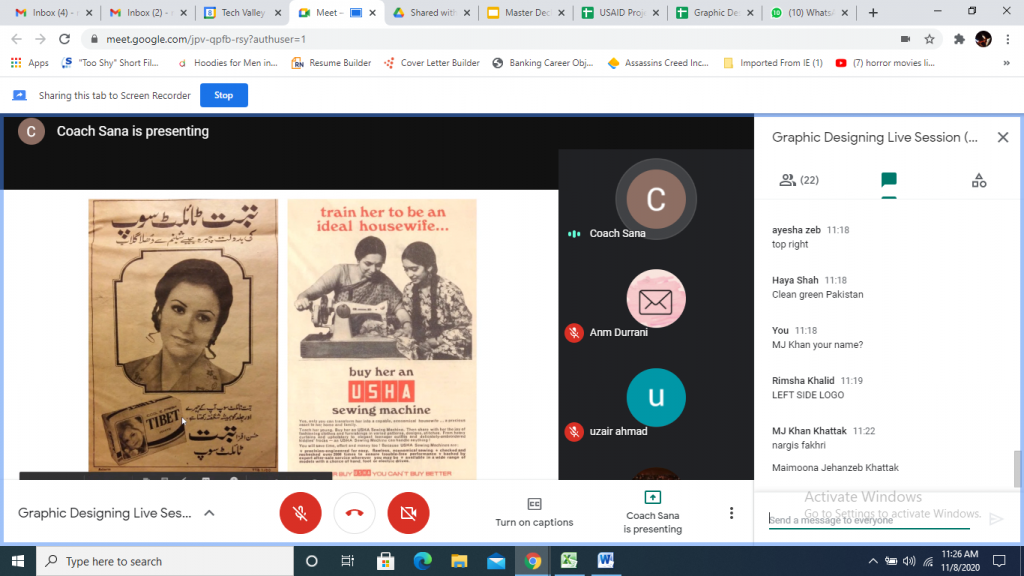This screenshot has width=1024, height=576.
Task: Open Excel from the taskbar
Action: 569,561
